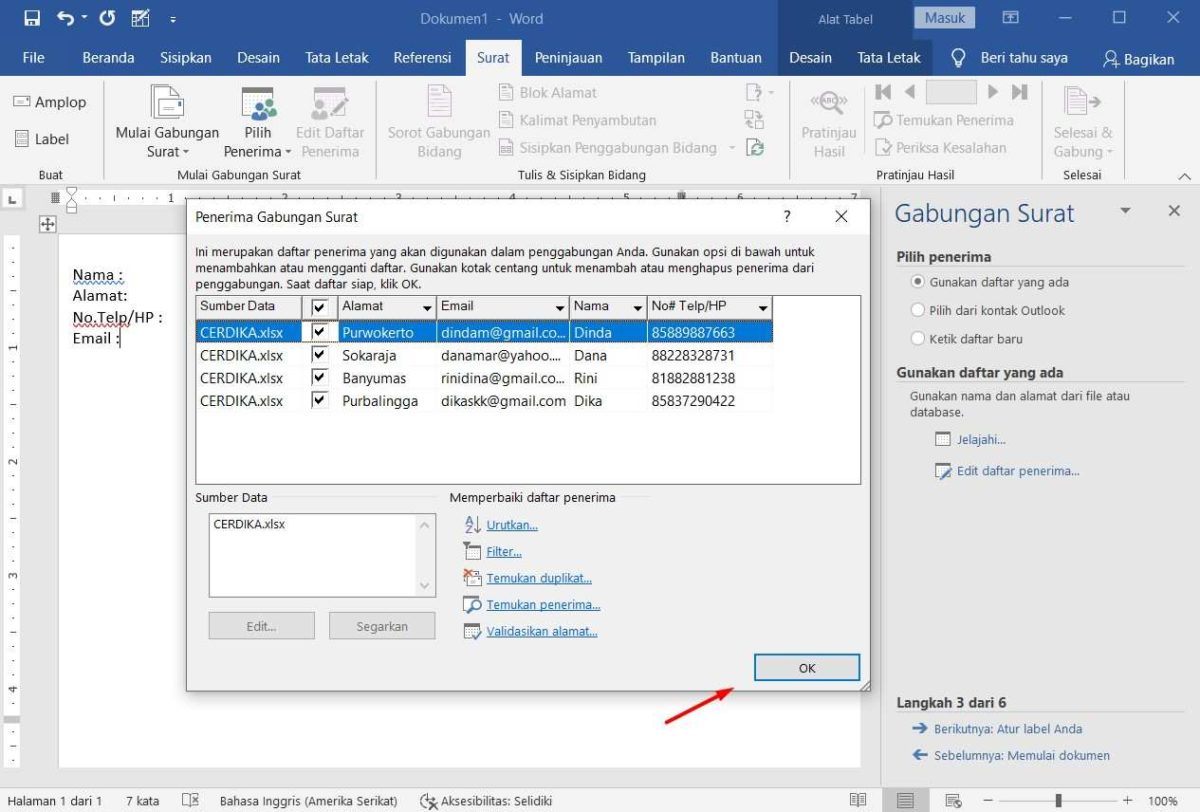The height and width of the screenshot is (812, 1200).
Task: Click the lightbulb Beri tahu saya icon
Action: tap(958, 58)
